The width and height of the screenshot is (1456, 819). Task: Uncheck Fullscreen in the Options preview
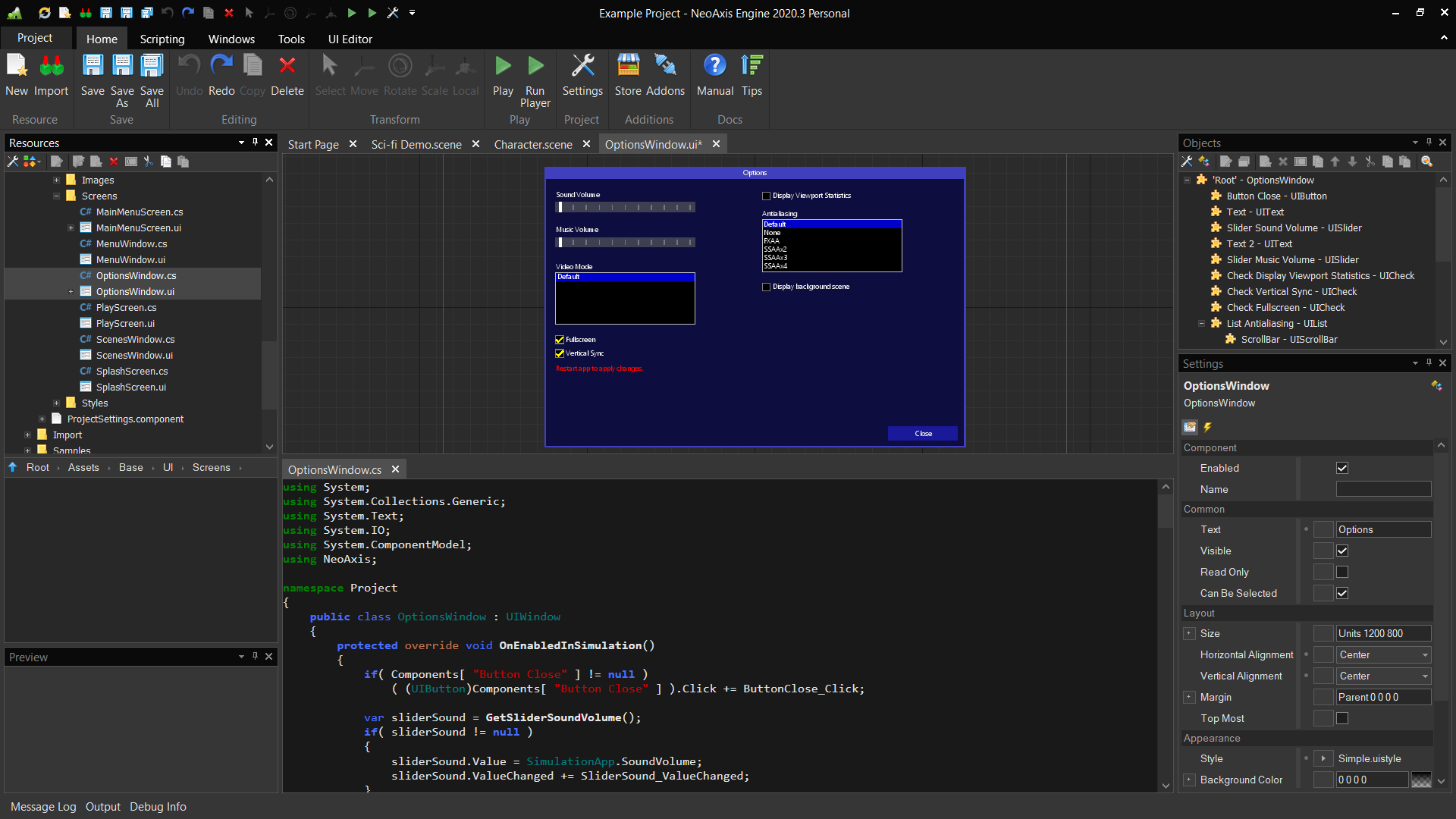[x=560, y=340]
